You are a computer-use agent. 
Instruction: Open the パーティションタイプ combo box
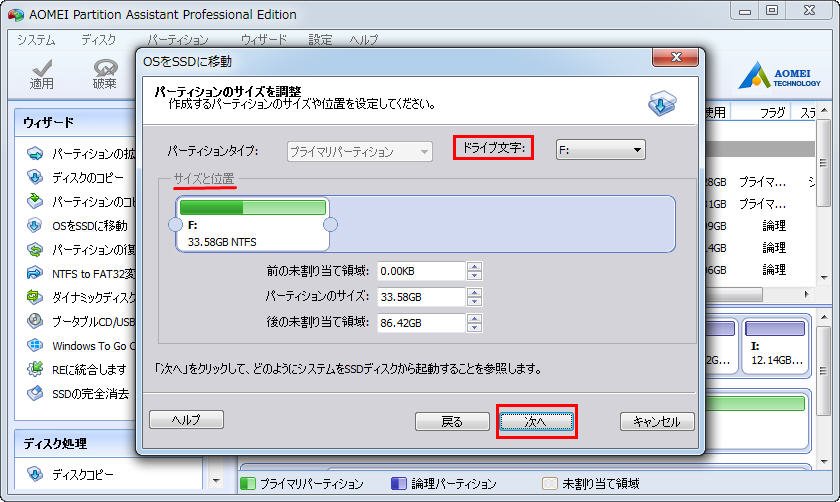tap(359, 152)
